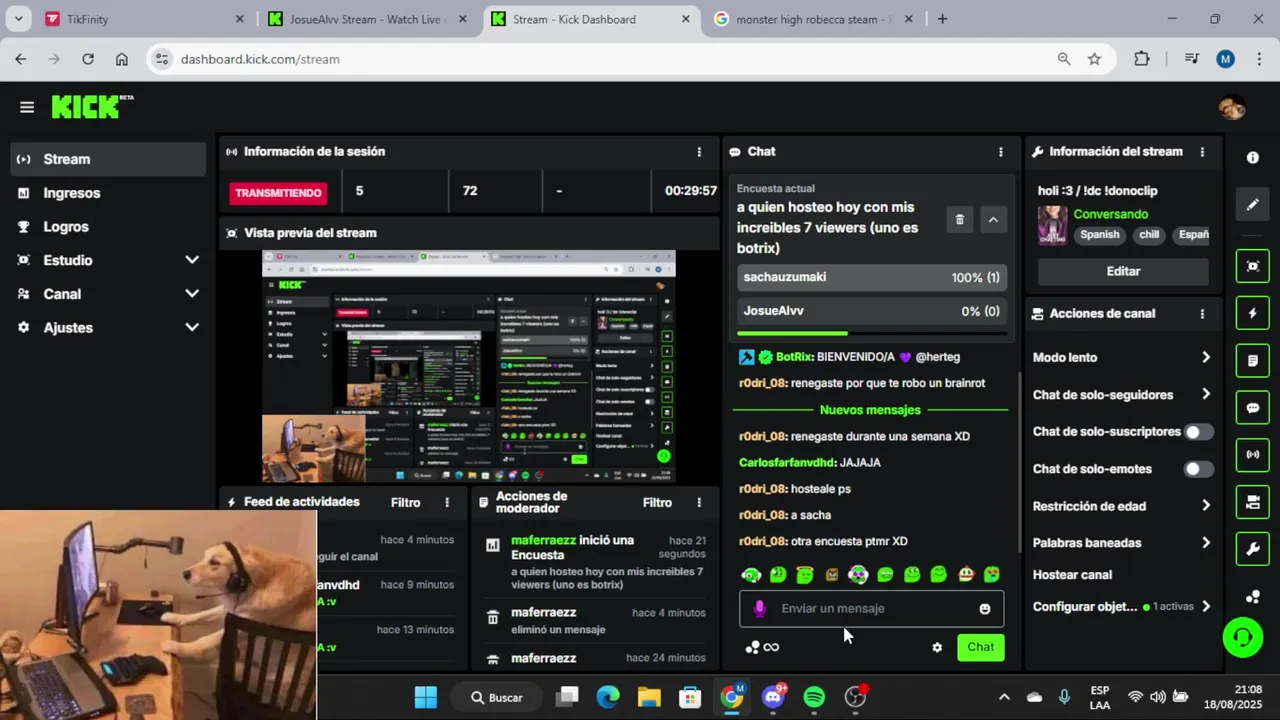Toggle the moderator log document icon
This screenshot has height=720, width=1280.
click(x=1253, y=360)
